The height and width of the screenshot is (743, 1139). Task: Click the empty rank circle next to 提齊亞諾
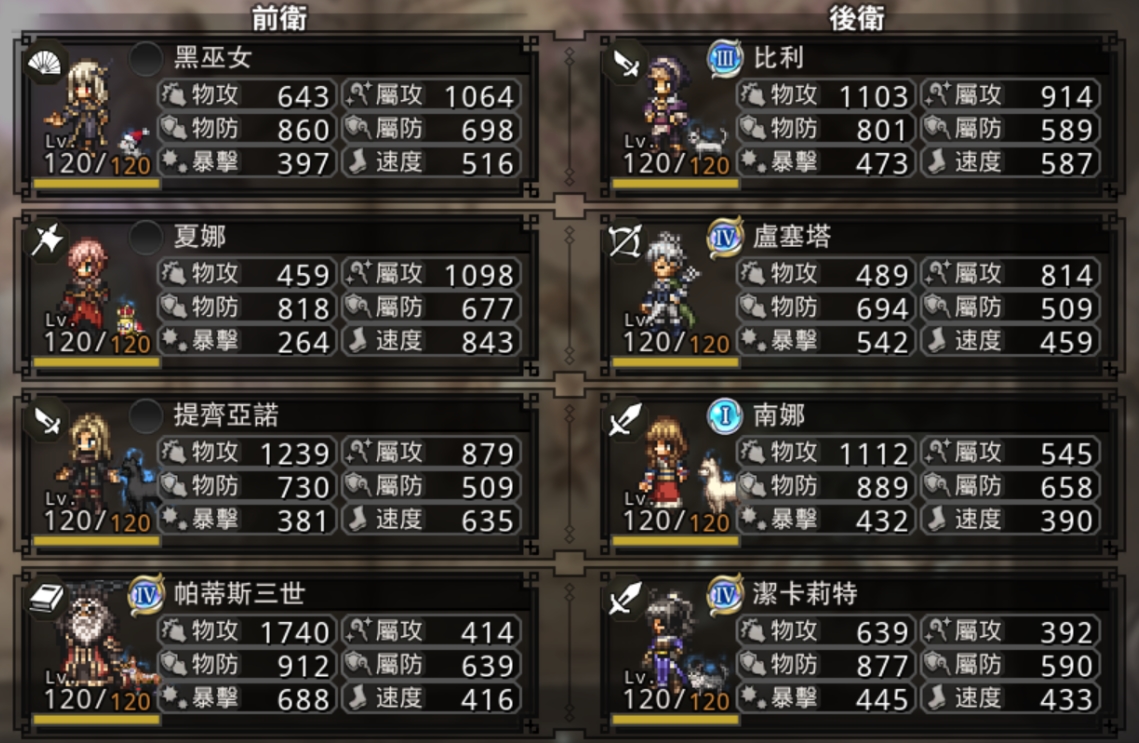145,417
